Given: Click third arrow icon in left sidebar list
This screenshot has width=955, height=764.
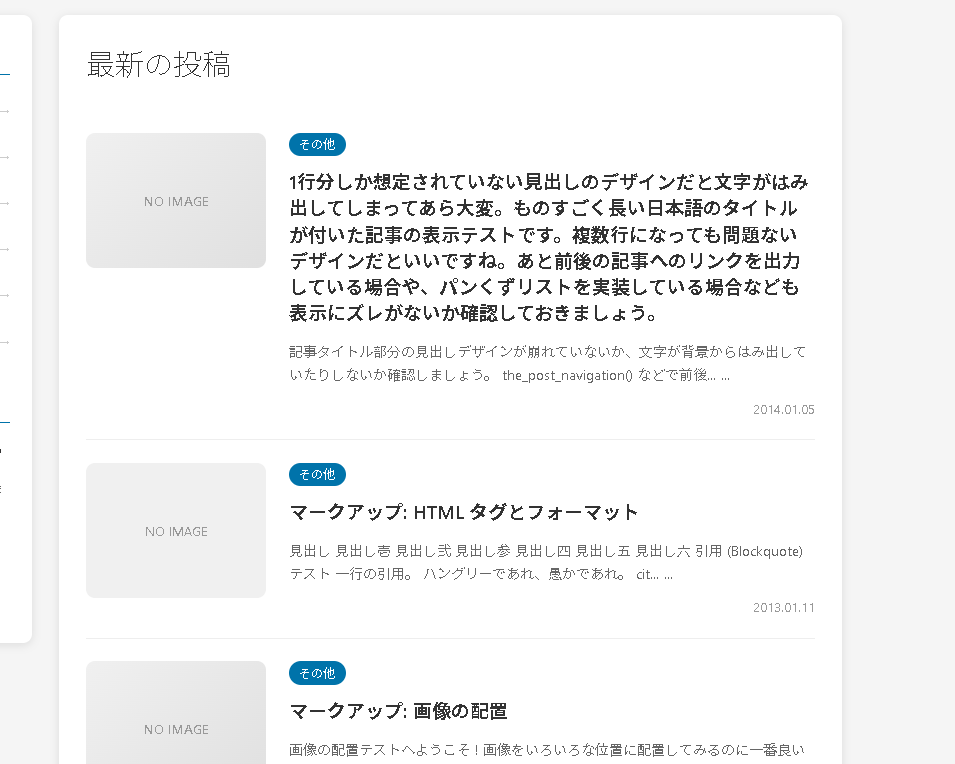Looking at the screenshot, I should pyautogui.click(x=4, y=203).
